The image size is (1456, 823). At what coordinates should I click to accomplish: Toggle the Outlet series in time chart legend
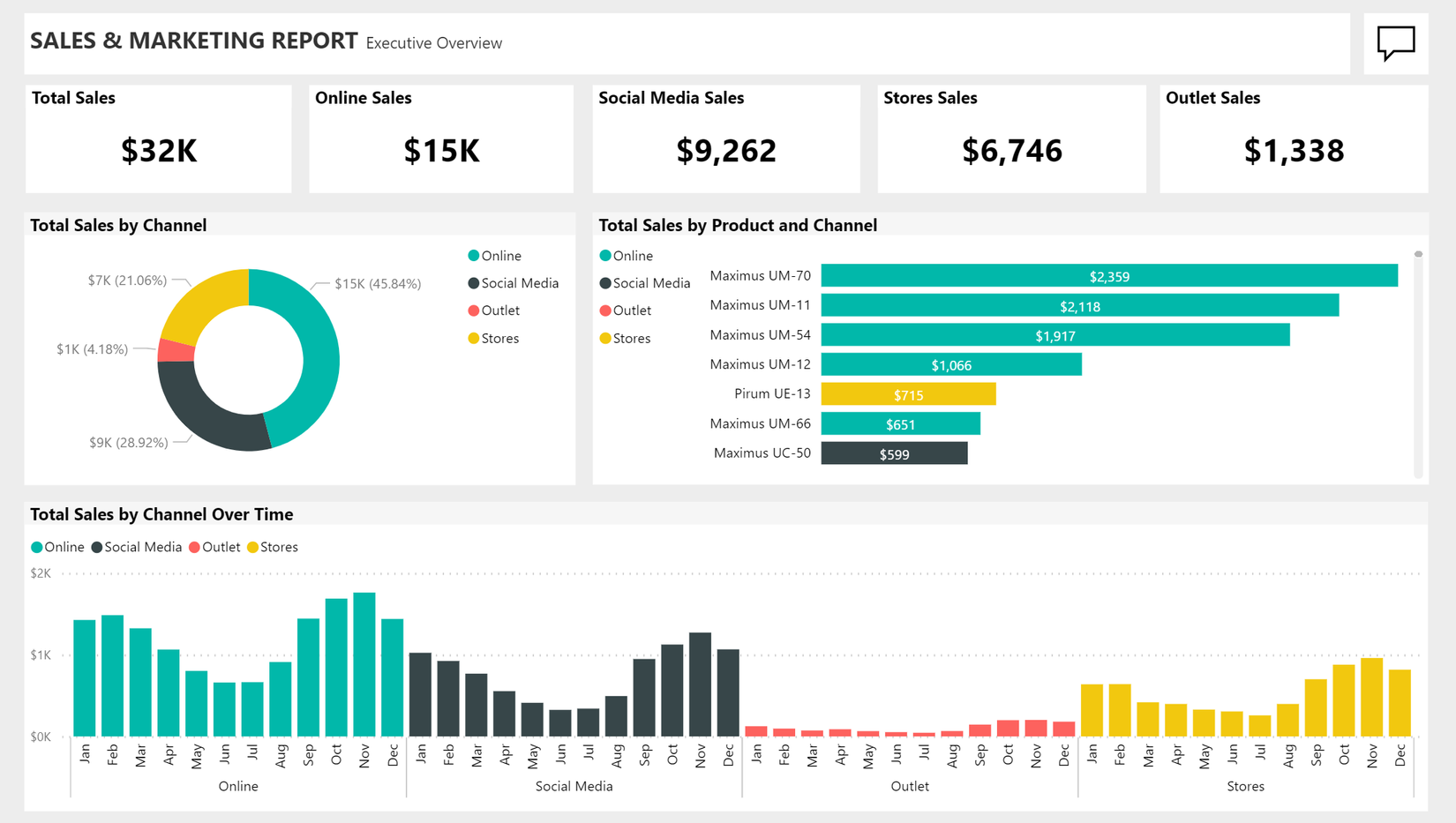point(195,547)
